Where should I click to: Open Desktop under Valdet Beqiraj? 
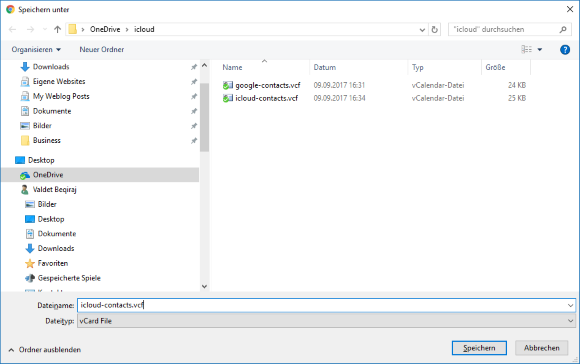[x=51, y=219]
